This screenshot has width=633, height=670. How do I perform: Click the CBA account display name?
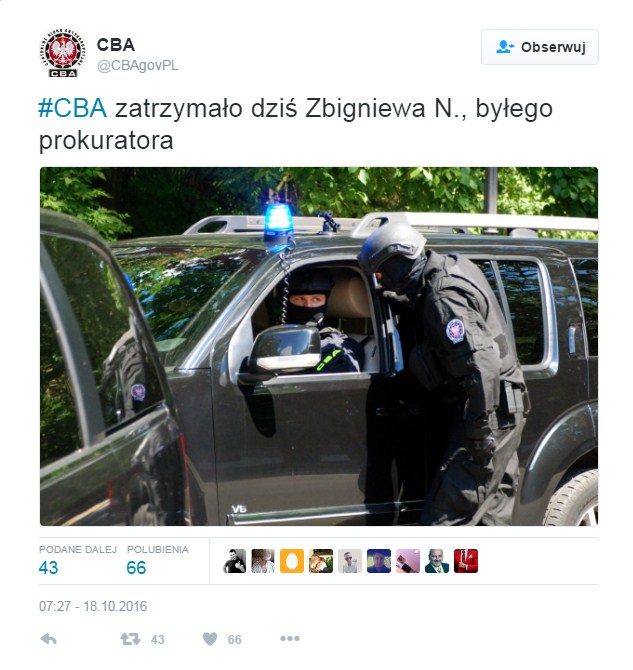(x=116, y=44)
